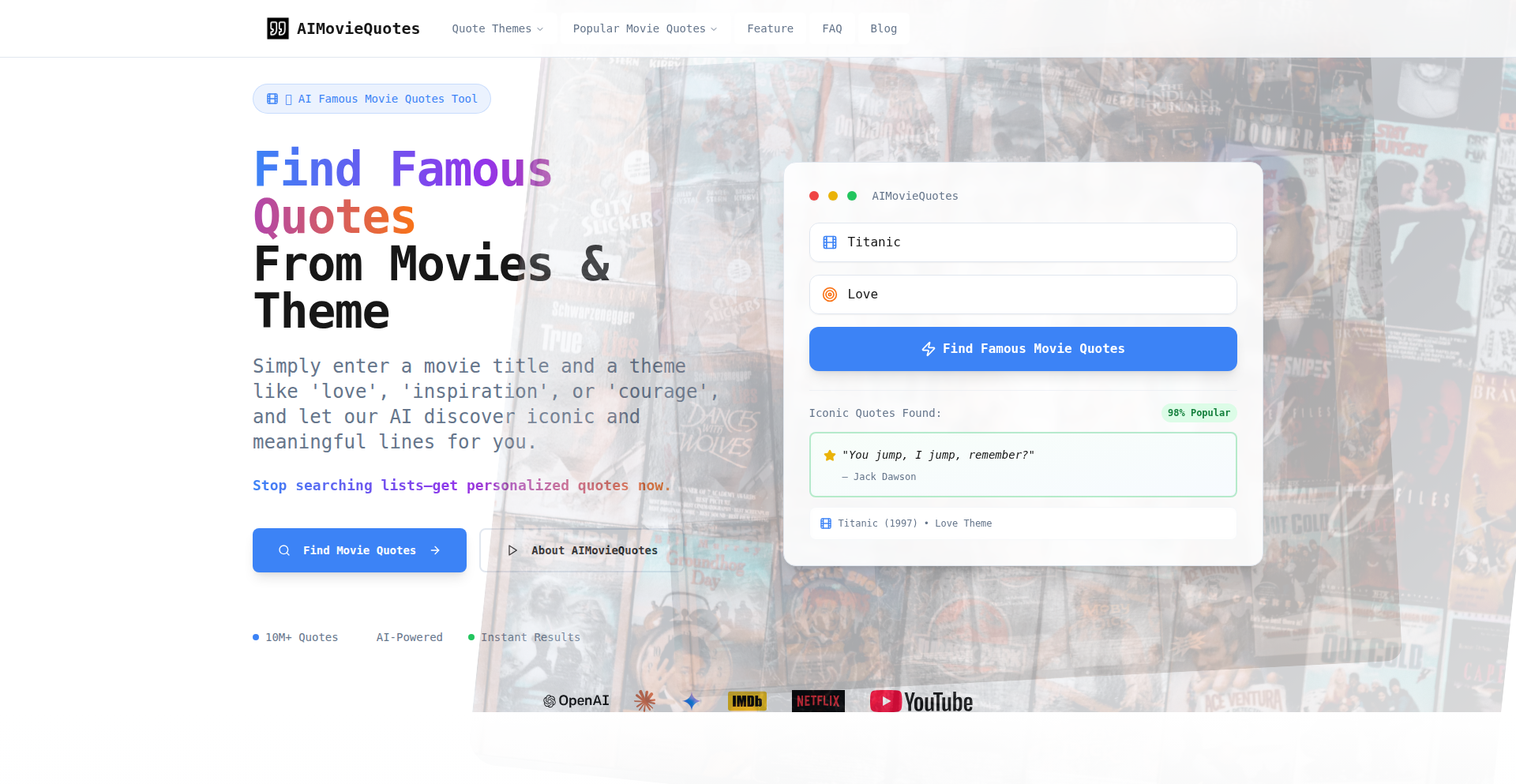Open the Popular Movie Quotes menu
Viewport: 1516px width, 784px height.
click(645, 28)
